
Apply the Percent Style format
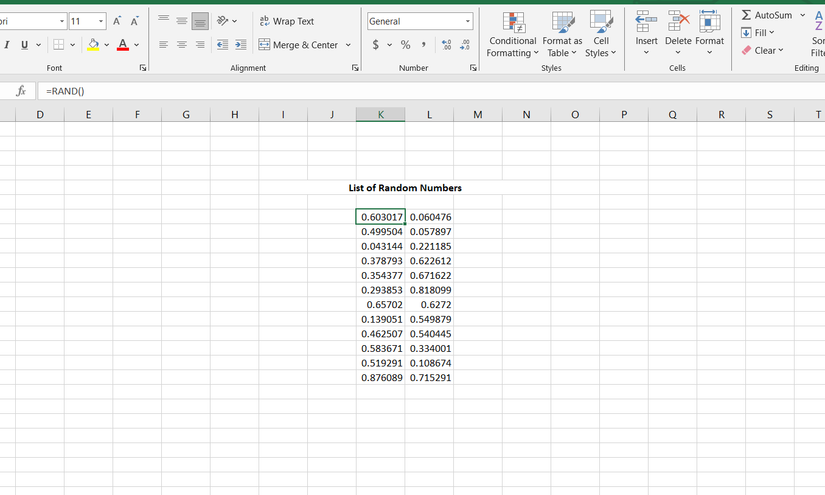(x=405, y=45)
